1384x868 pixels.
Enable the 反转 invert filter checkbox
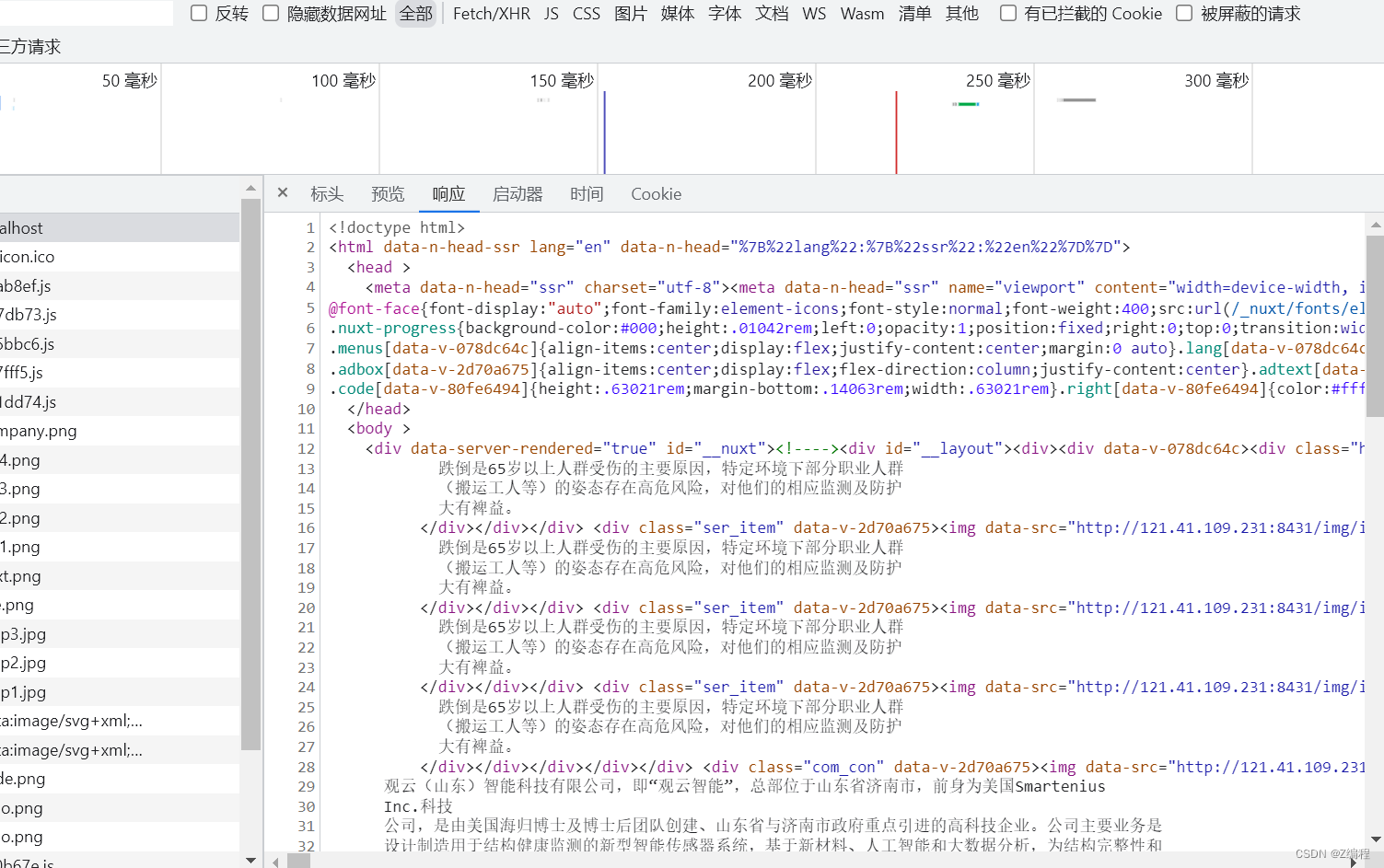(199, 13)
